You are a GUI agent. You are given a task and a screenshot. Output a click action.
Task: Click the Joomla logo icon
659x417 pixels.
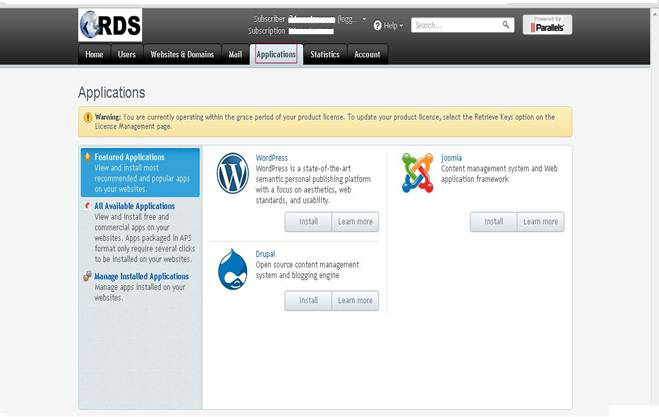click(x=417, y=173)
